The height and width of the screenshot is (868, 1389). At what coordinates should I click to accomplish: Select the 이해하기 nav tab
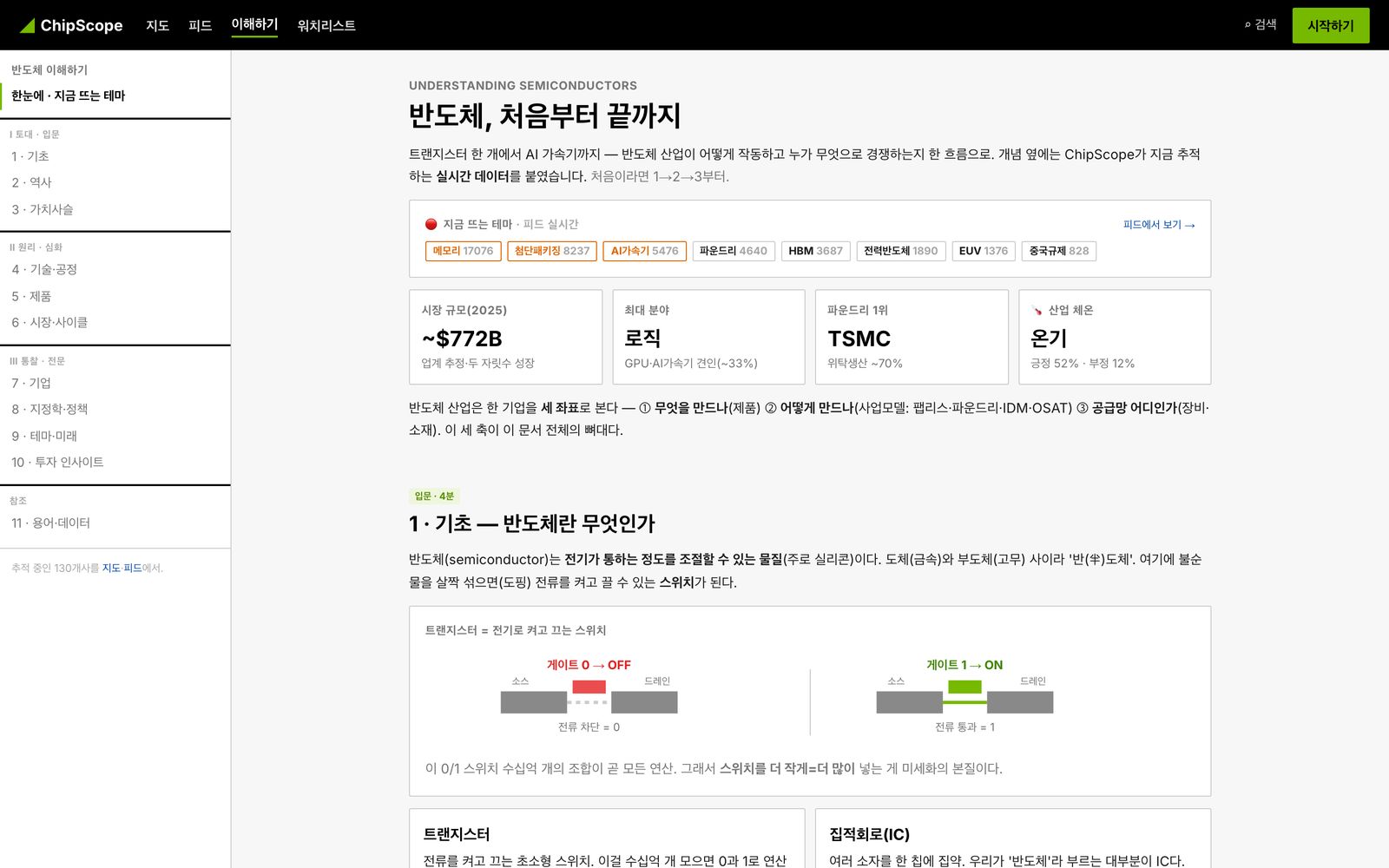[x=254, y=24]
